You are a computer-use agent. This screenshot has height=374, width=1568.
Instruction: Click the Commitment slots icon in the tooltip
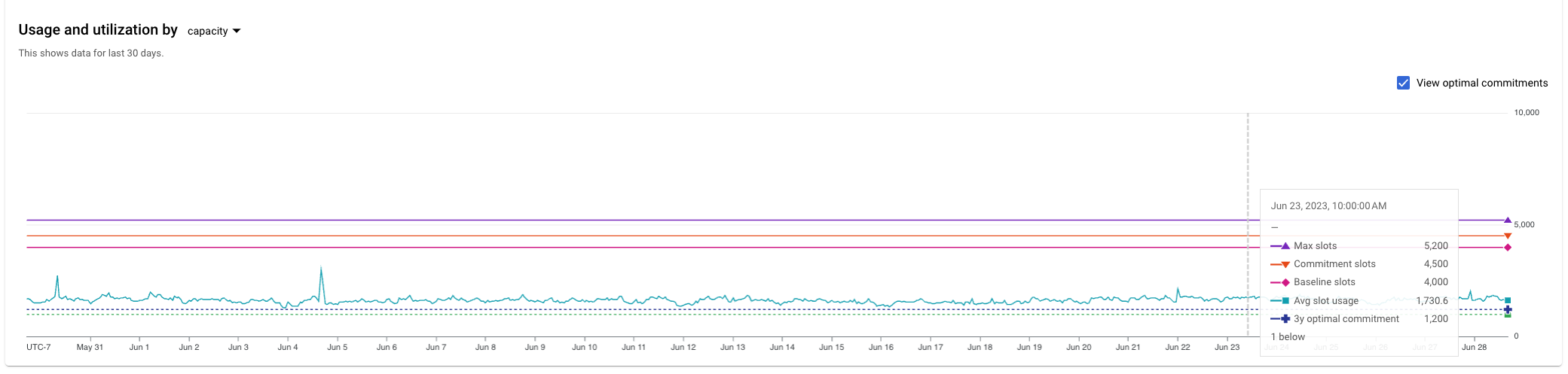coord(1285,264)
